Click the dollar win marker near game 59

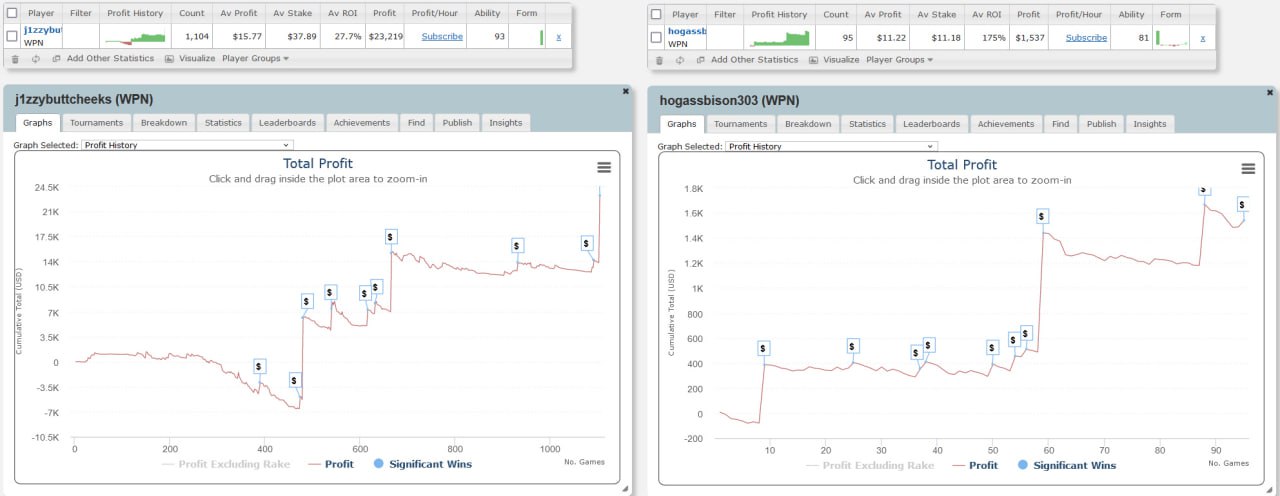point(1042,216)
